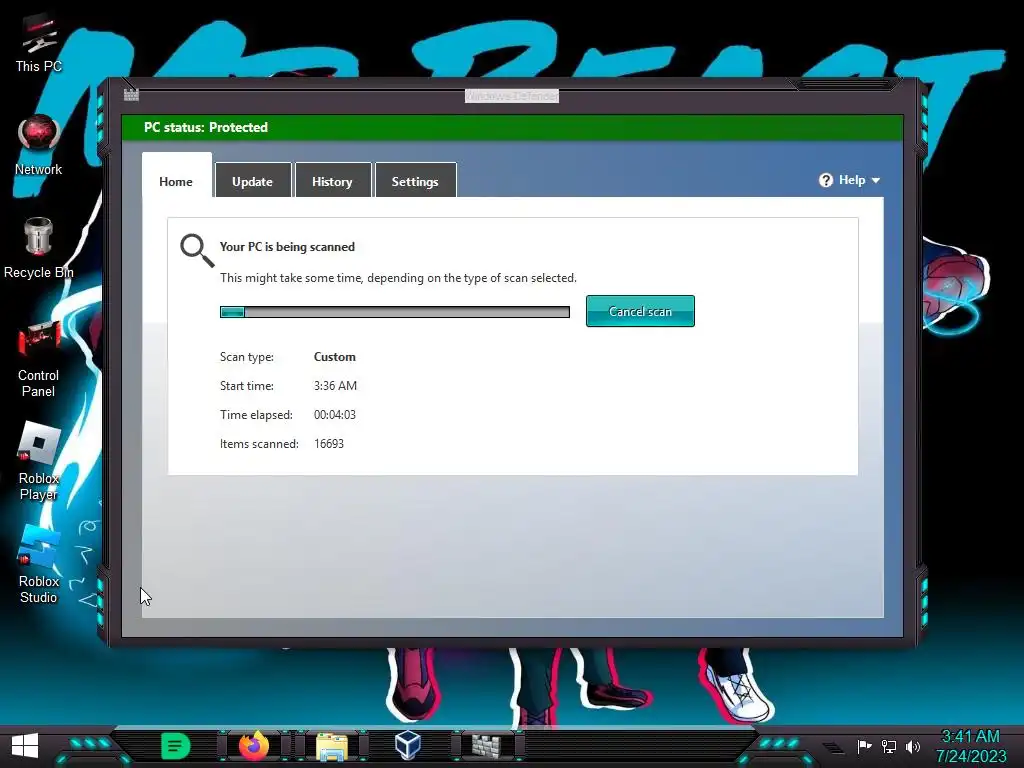Launch Roblox Player from desktop

[x=38, y=461]
